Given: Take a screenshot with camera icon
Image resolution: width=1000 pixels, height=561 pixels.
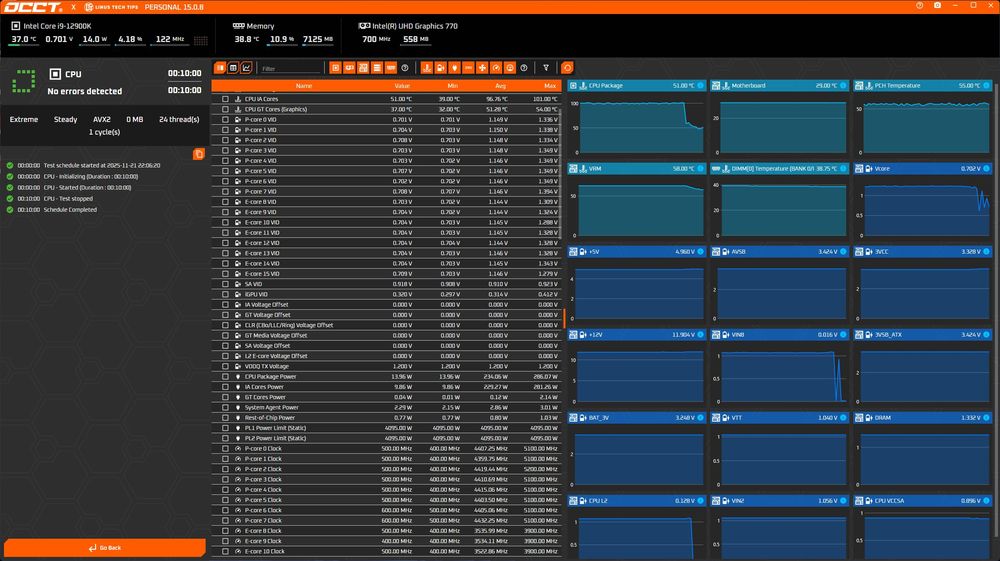Looking at the screenshot, I should coord(938,6).
